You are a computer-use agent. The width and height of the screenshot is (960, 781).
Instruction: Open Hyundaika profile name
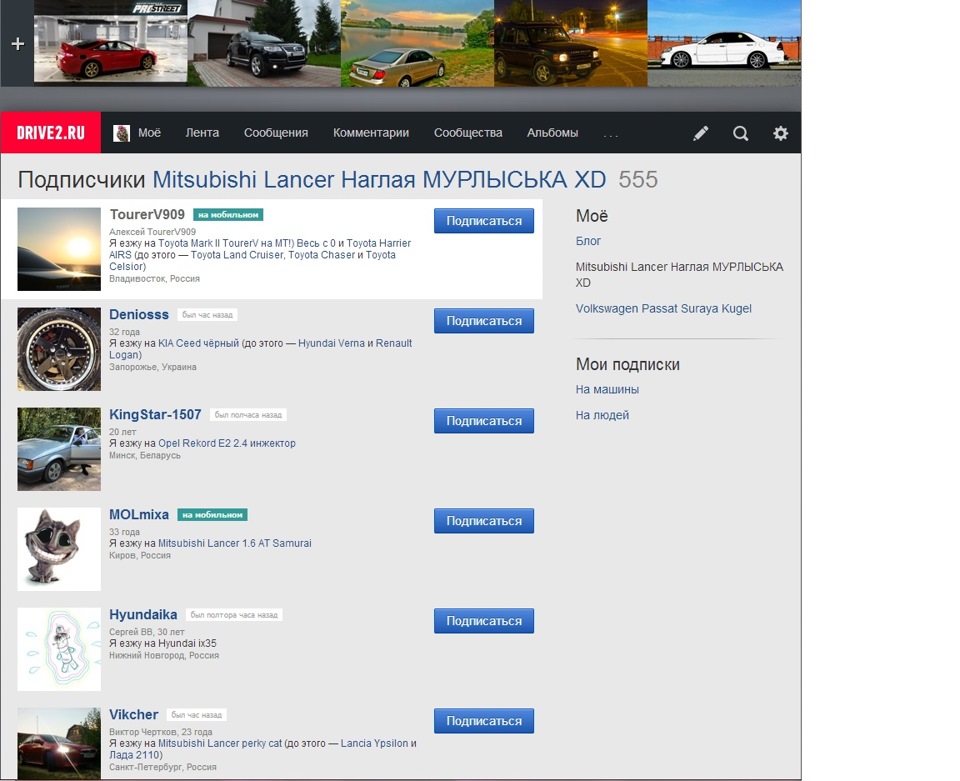coord(143,615)
